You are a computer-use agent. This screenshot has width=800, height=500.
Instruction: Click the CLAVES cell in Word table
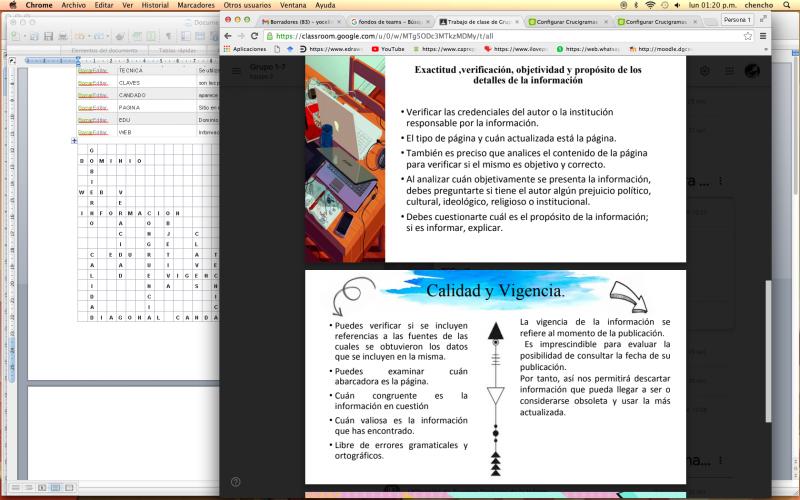click(x=157, y=83)
